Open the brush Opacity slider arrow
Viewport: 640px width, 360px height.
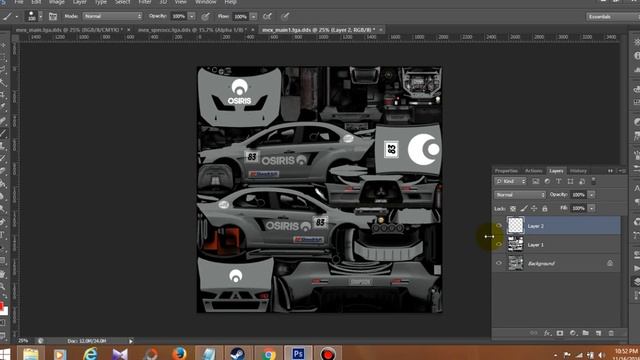click(x=191, y=16)
